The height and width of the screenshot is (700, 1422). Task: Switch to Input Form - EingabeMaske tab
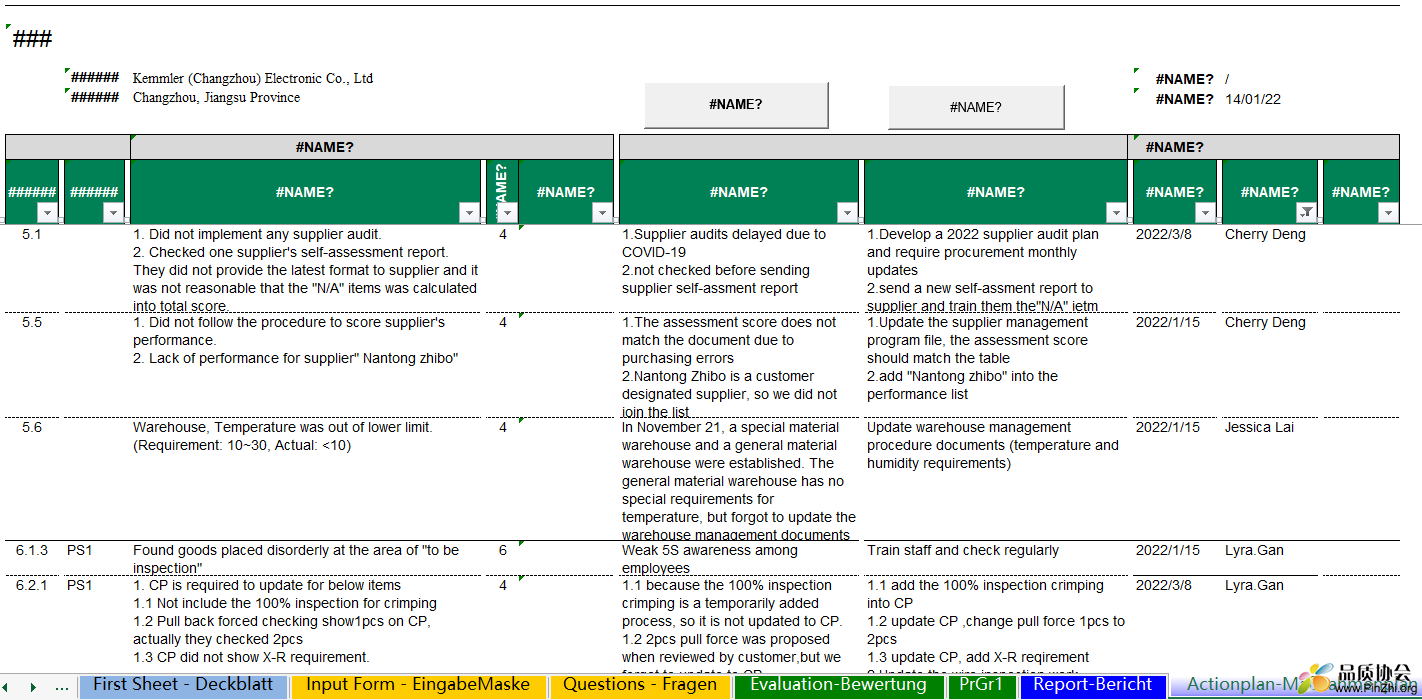tap(418, 686)
